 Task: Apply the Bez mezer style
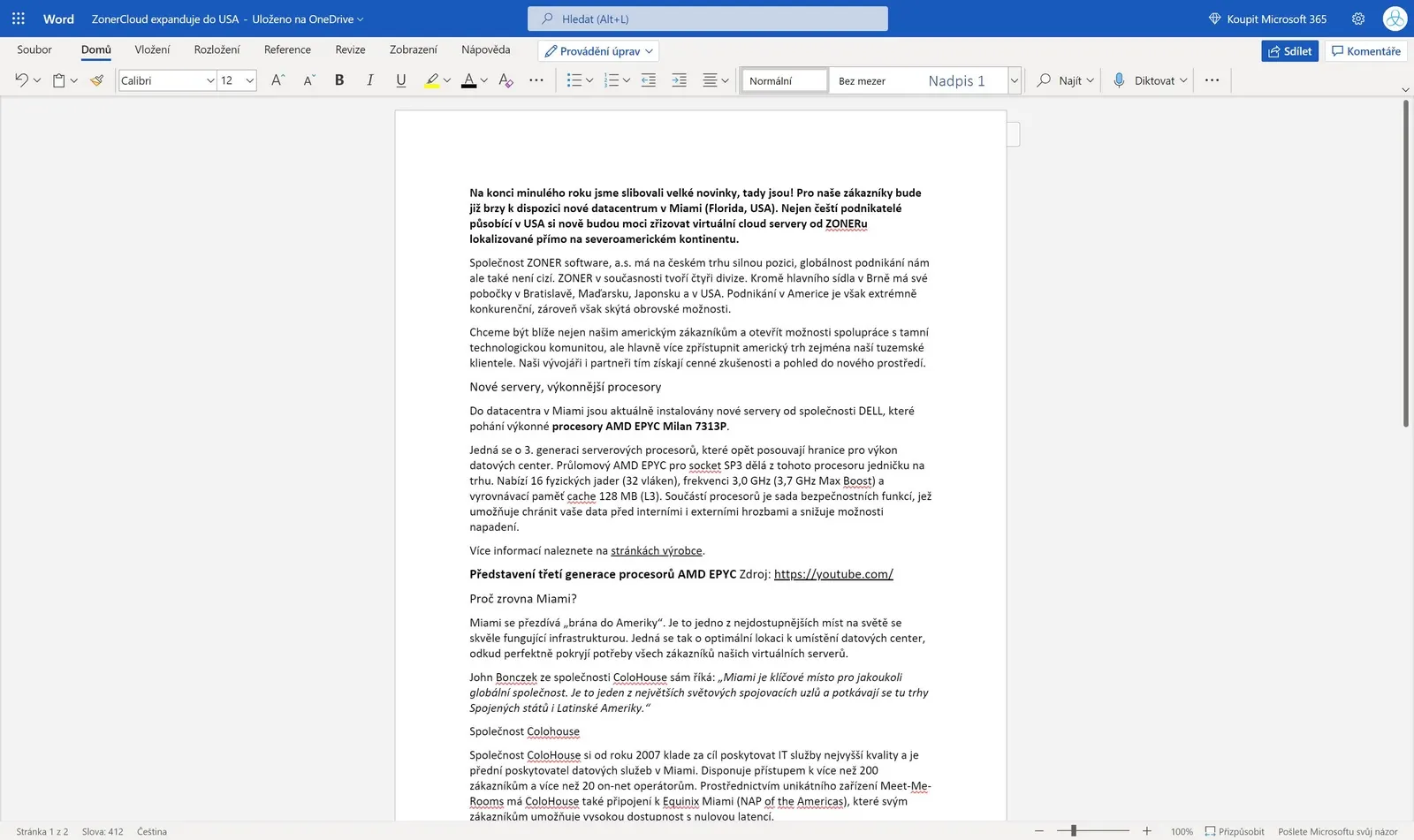862,80
